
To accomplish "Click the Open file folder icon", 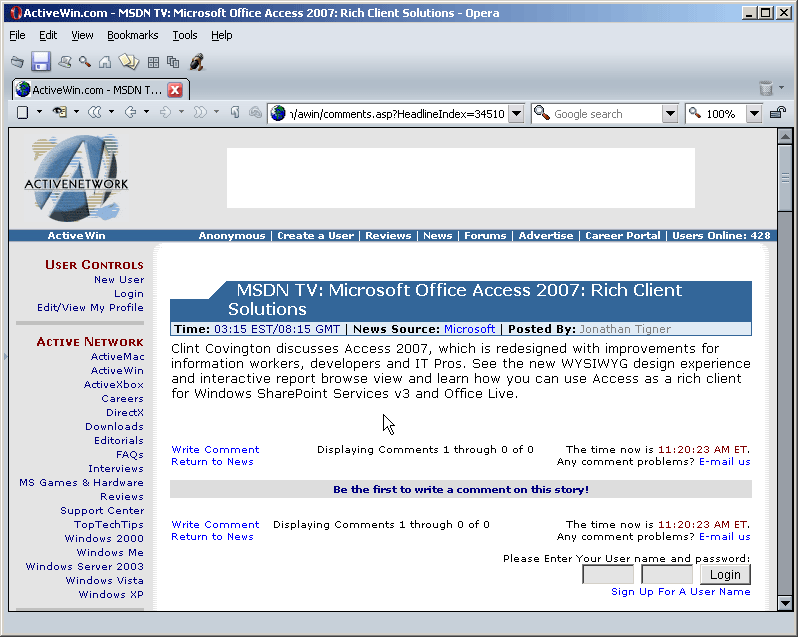I will (x=17, y=62).
